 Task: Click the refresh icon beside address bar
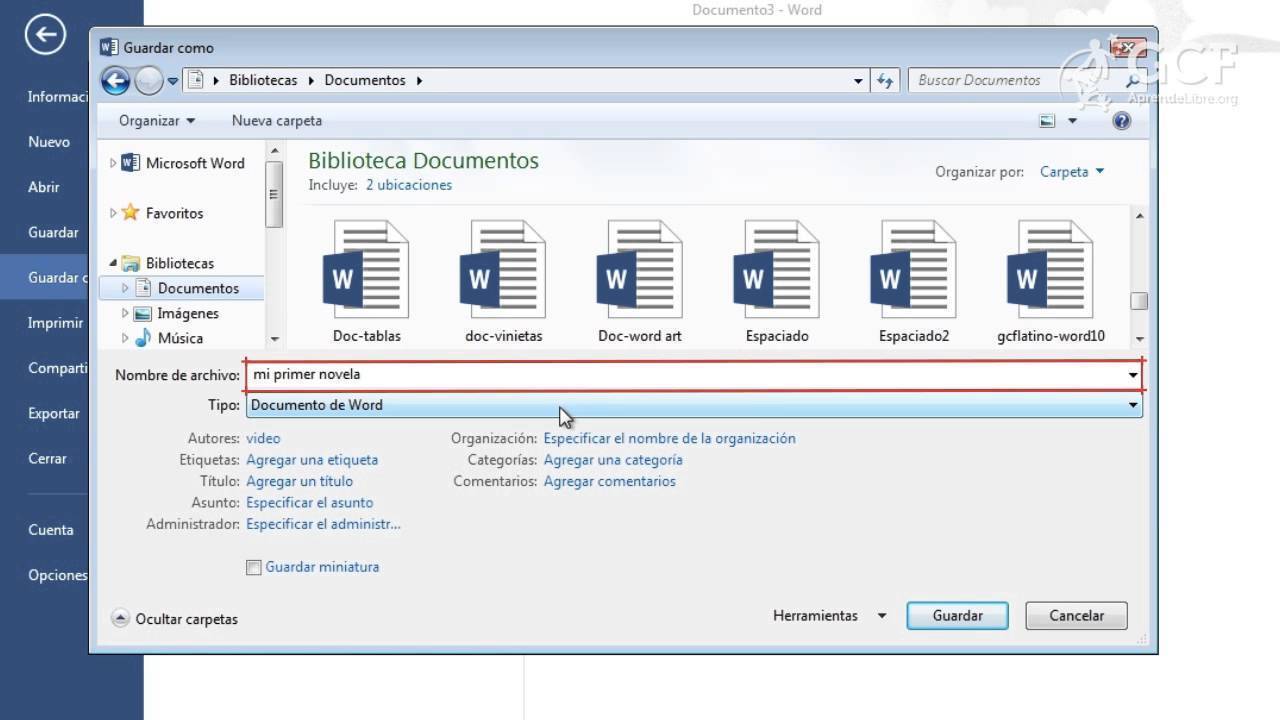(884, 80)
